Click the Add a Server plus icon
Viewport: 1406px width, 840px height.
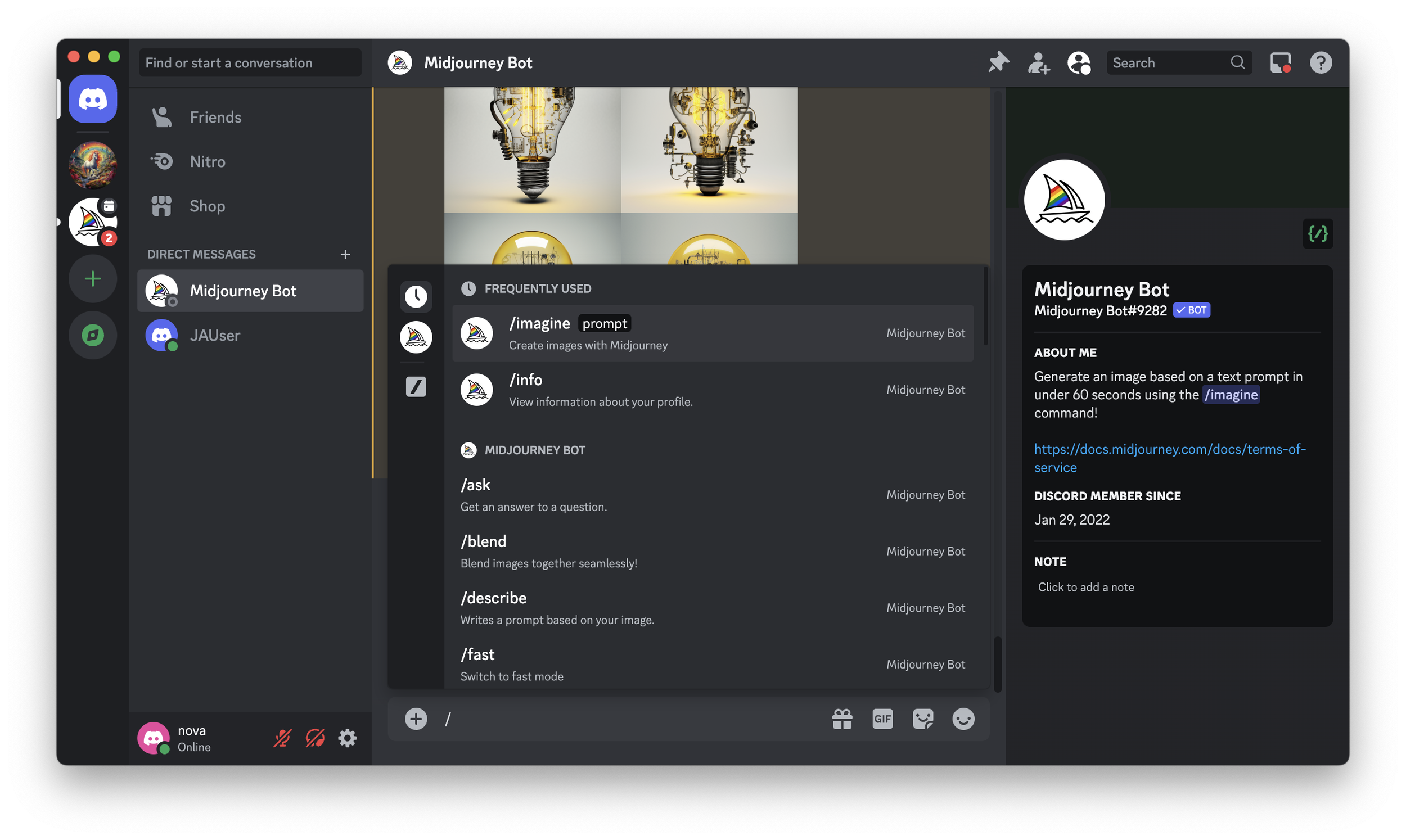93,278
